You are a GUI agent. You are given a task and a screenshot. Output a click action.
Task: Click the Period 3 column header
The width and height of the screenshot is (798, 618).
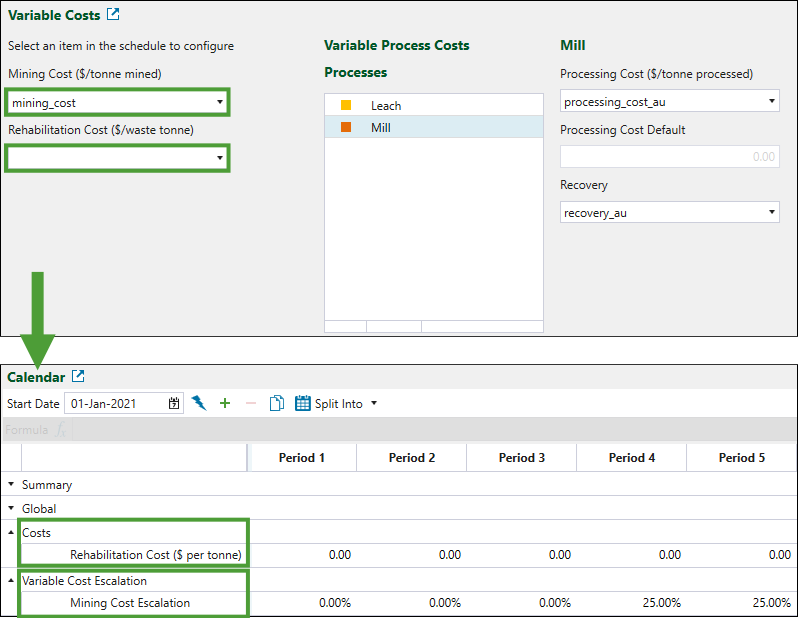pos(521,458)
